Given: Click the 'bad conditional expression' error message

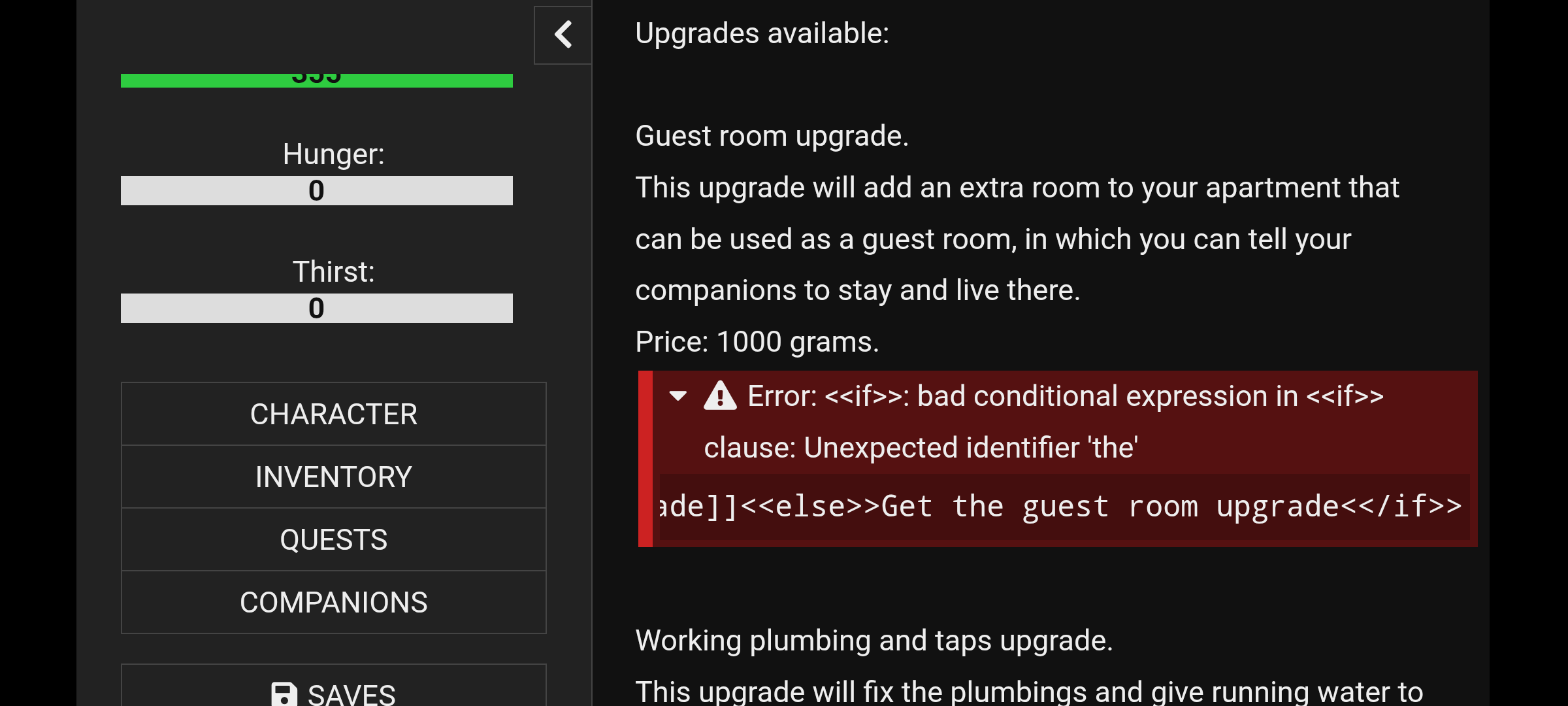Looking at the screenshot, I should [1065, 396].
